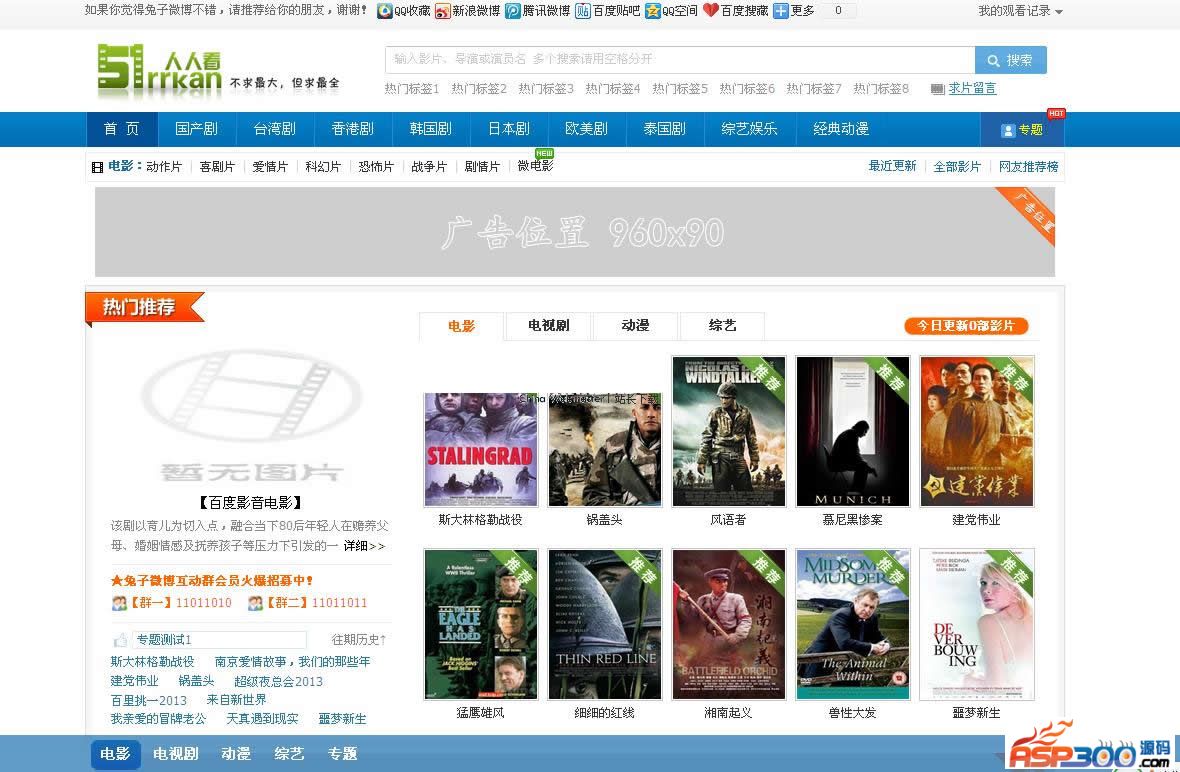Open the 更多 share options
Screen dimensions: 1180x772
tap(794, 11)
